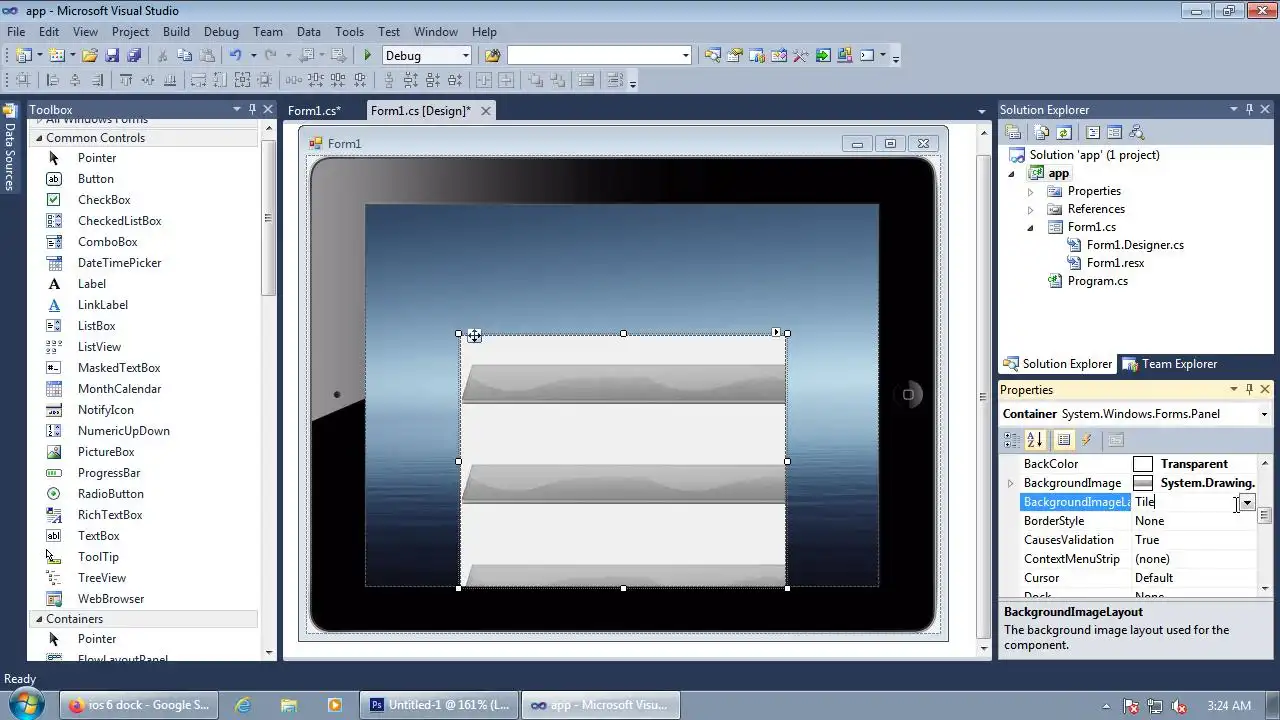Open the Debug configuration dropdown
1280x720 pixels.
click(x=465, y=56)
